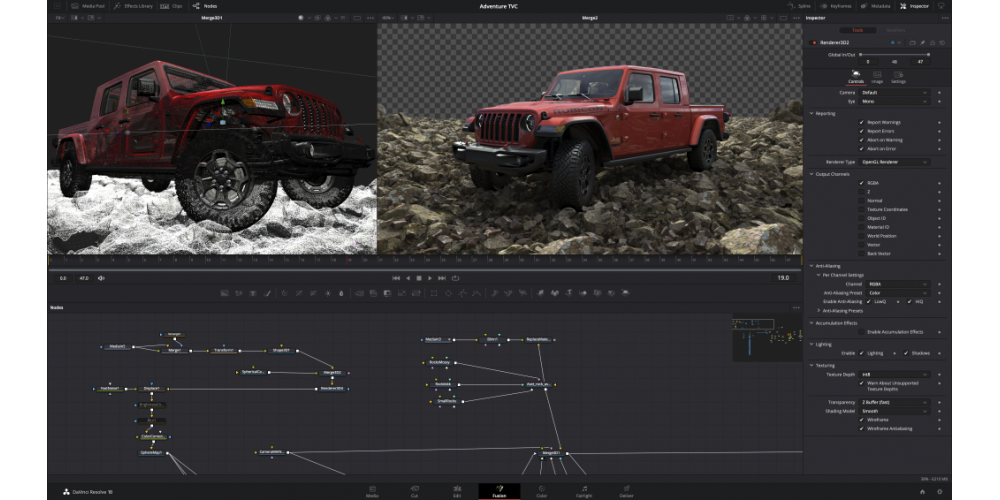Open project home icon
This screenshot has width=1000, height=500.
coord(922,492)
